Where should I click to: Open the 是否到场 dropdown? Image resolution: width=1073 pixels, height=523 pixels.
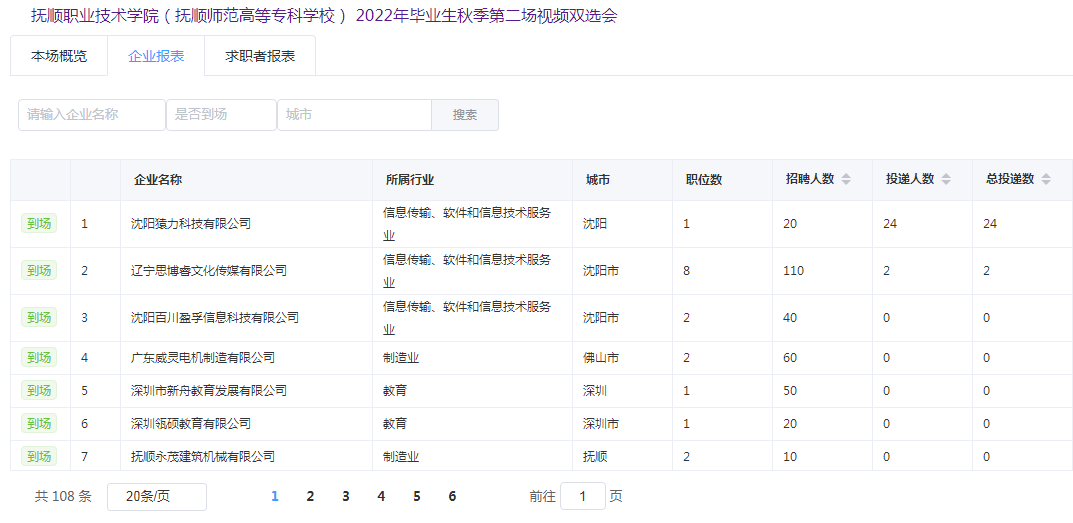221,115
